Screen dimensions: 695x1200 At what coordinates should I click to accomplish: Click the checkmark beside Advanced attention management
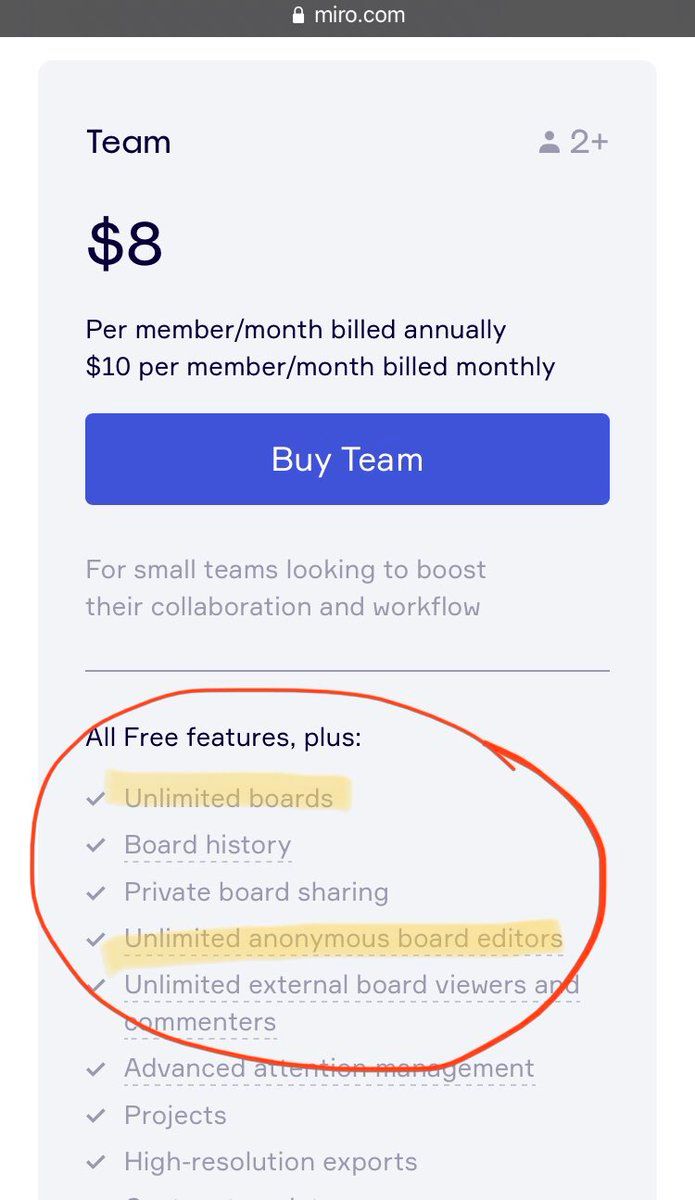[96, 1069]
